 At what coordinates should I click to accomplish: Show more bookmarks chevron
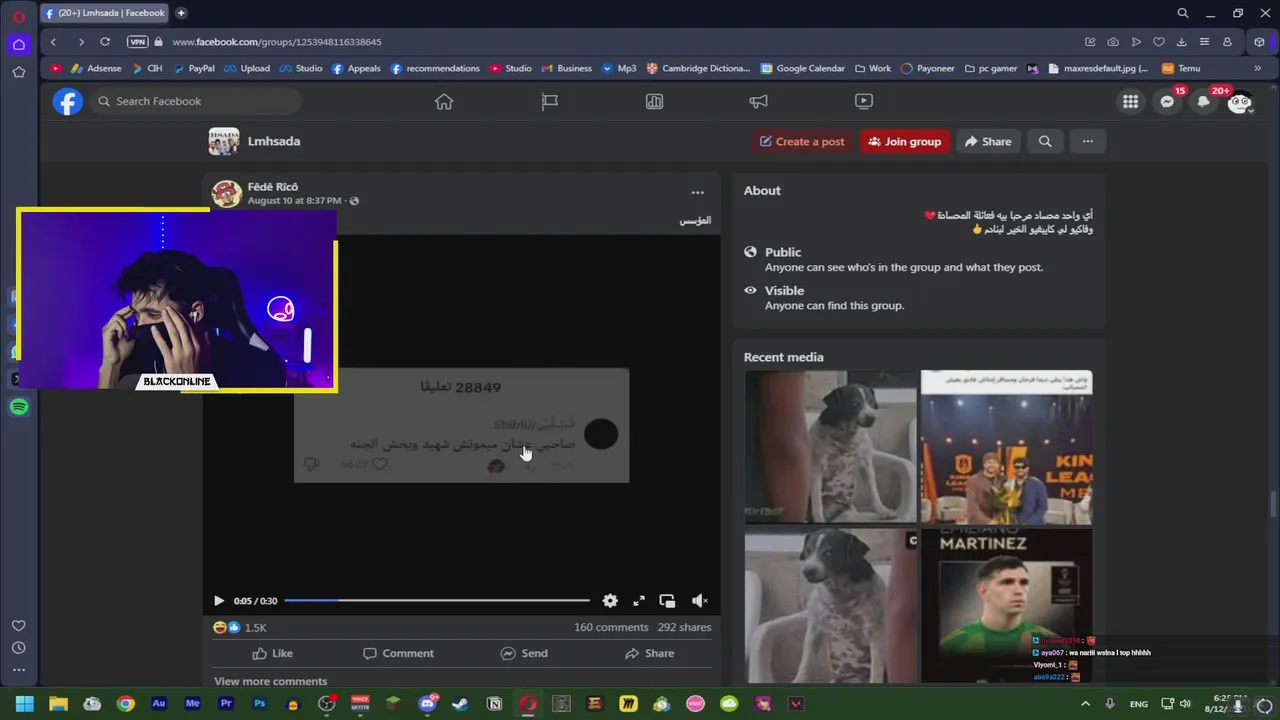pos(1257,68)
